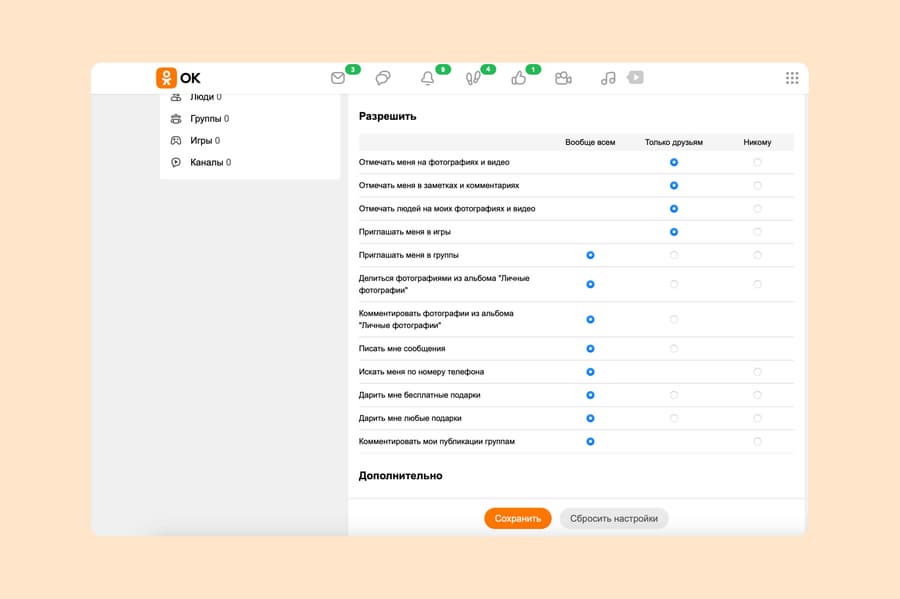The width and height of the screenshot is (900, 599).
Task: Open music note icon
Action: [x=608, y=78]
